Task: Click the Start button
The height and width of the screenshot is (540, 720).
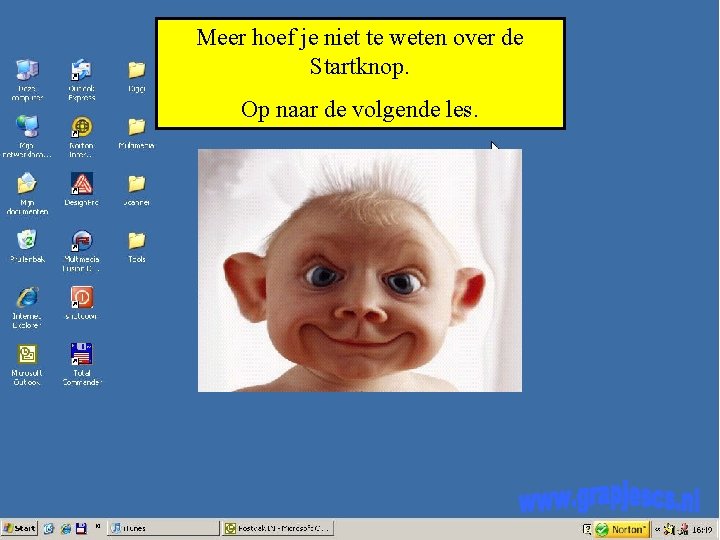Action: tap(19, 529)
